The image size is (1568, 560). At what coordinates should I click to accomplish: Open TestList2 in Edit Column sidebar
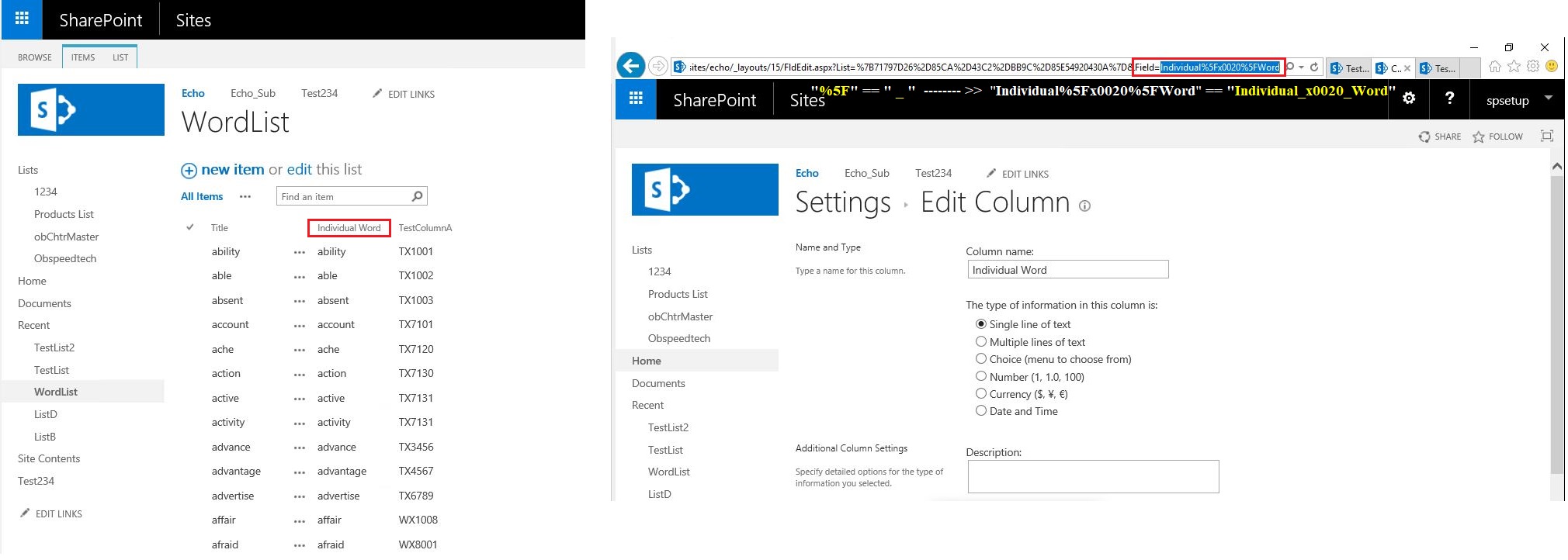coord(668,427)
